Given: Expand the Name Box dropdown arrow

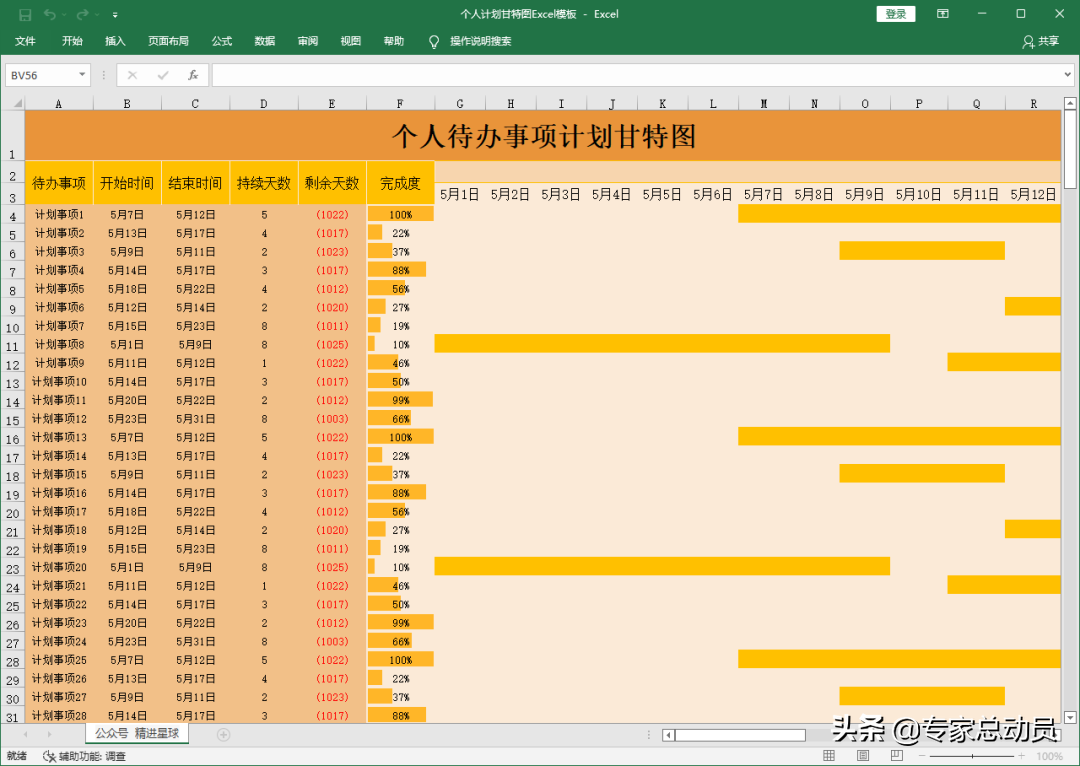Looking at the screenshot, I should (x=82, y=74).
